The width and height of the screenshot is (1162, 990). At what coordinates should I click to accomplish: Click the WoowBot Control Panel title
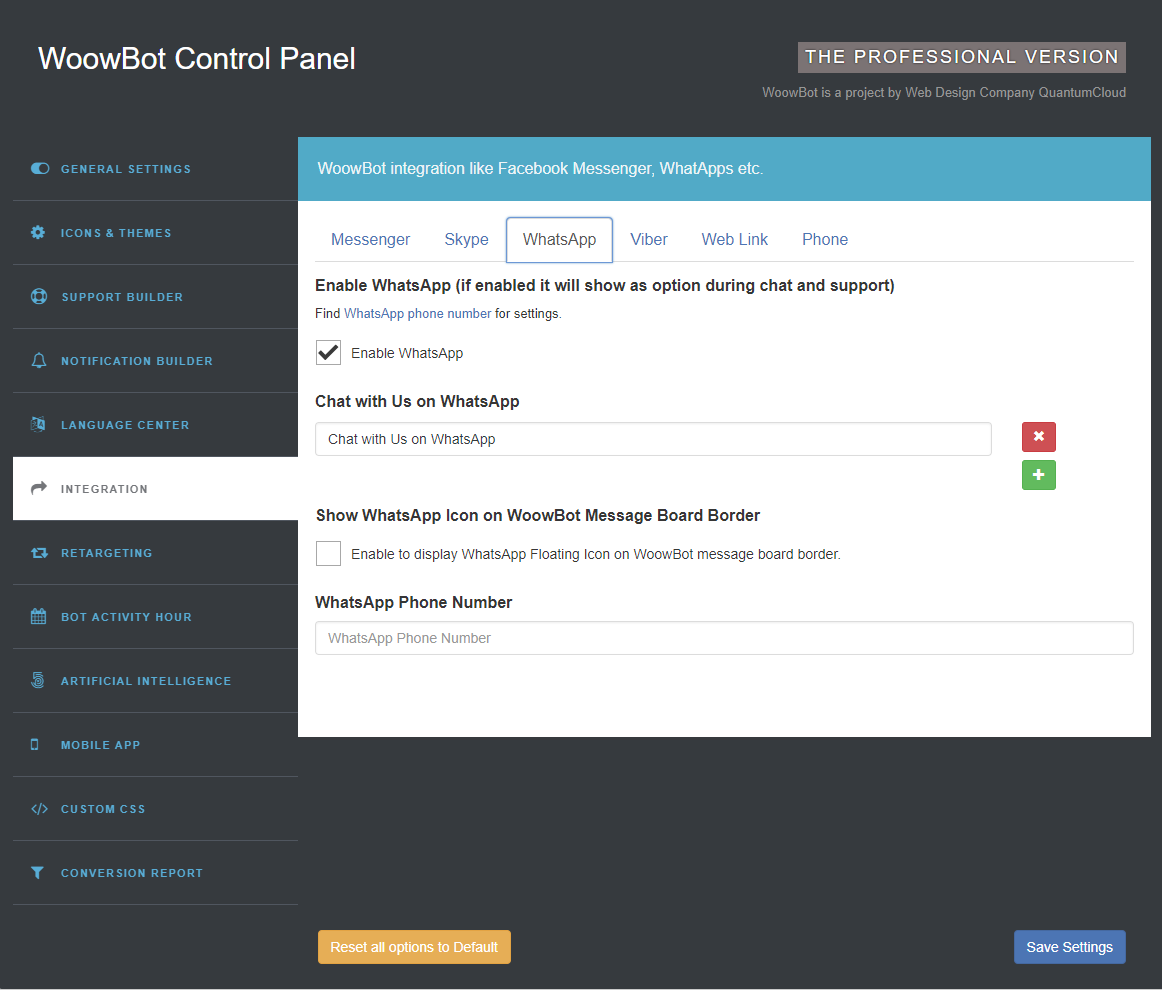[x=196, y=59]
